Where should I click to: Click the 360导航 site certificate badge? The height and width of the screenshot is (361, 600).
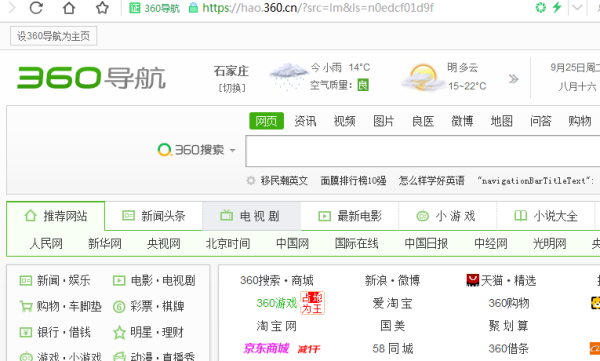tap(155, 8)
